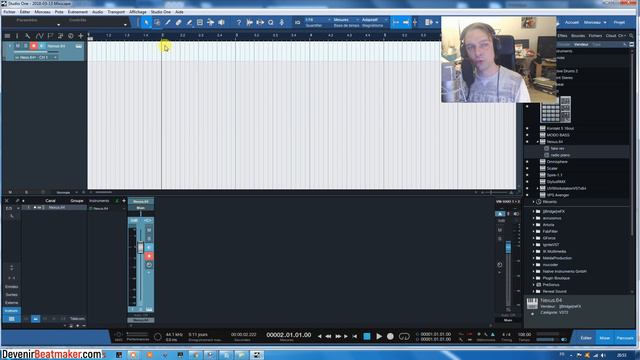Open the Fichier menu
Viewport: 640px width, 360px height.
click(9, 12)
